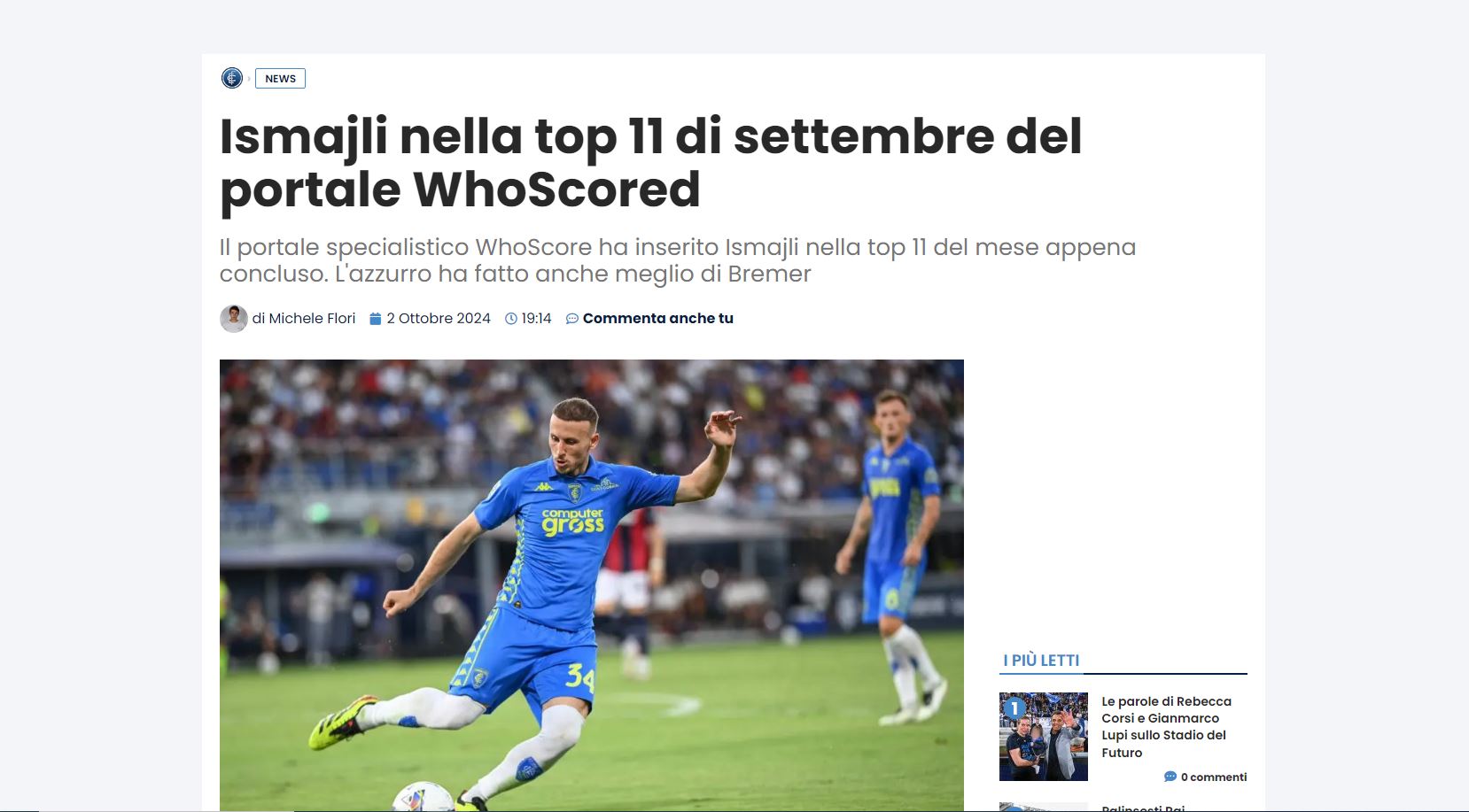This screenshot has height=812, width=1469.
Task: Open the Commenta anche tu link
Action: (657, 319)
